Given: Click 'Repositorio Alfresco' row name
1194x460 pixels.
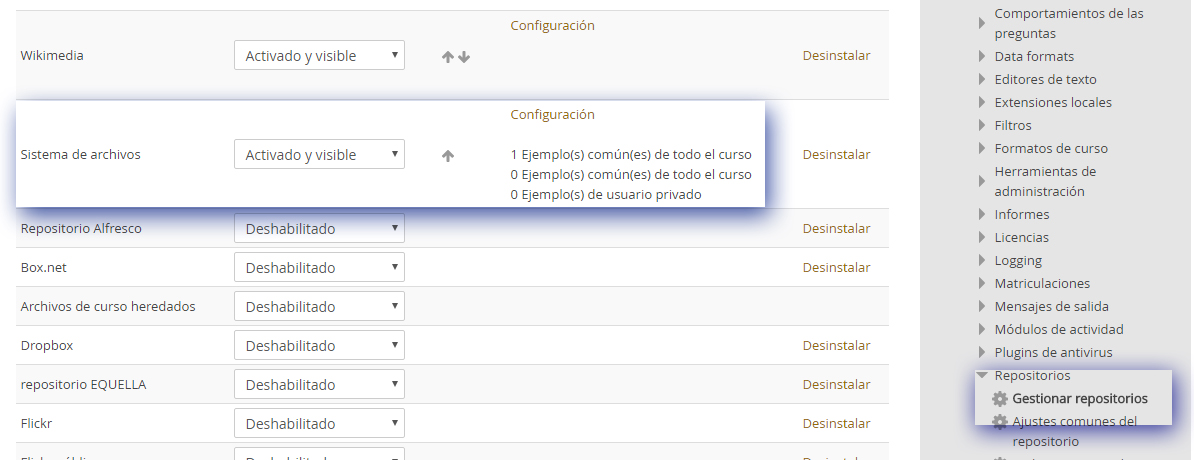Looking at the screenshot, I should pos(81,228).
